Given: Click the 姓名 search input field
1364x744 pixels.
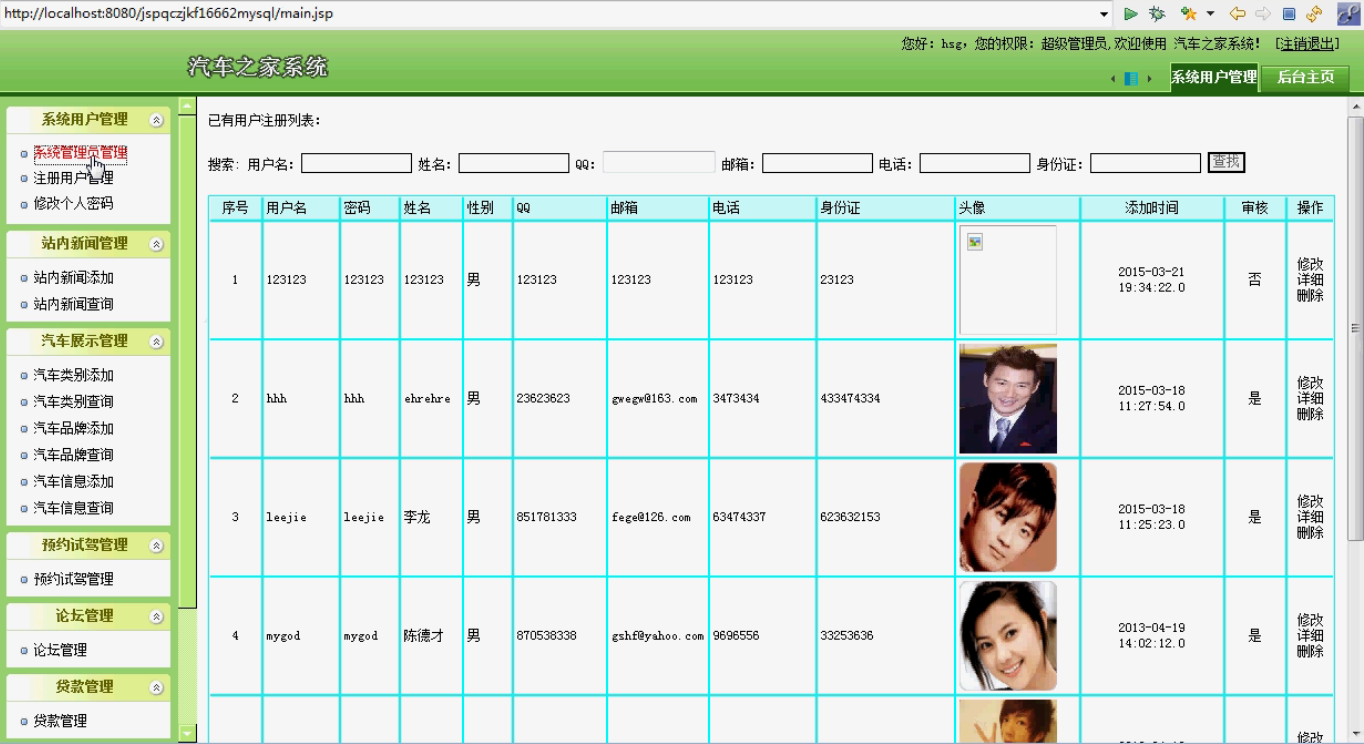Looking at the screenshot, I should click(x=514, y=163).
